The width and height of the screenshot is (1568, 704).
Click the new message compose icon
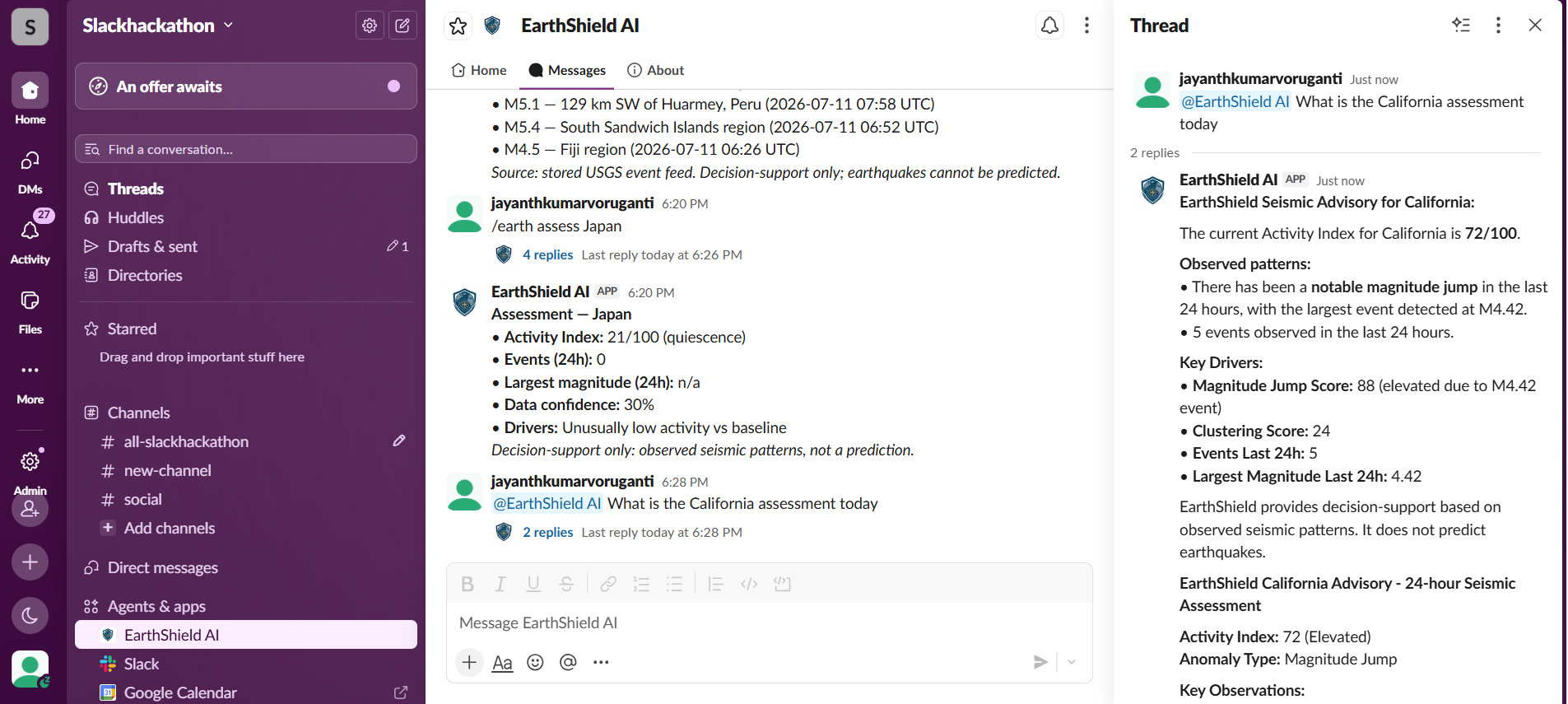[402, 26]
